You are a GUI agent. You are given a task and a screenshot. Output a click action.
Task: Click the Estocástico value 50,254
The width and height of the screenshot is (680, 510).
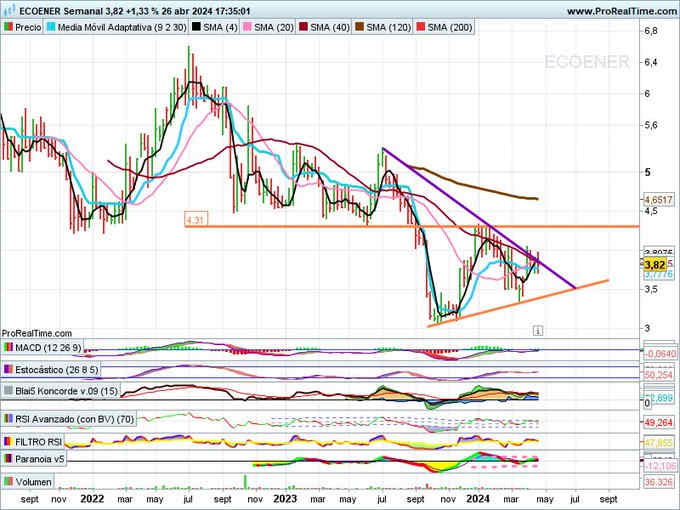coord(658,375)
